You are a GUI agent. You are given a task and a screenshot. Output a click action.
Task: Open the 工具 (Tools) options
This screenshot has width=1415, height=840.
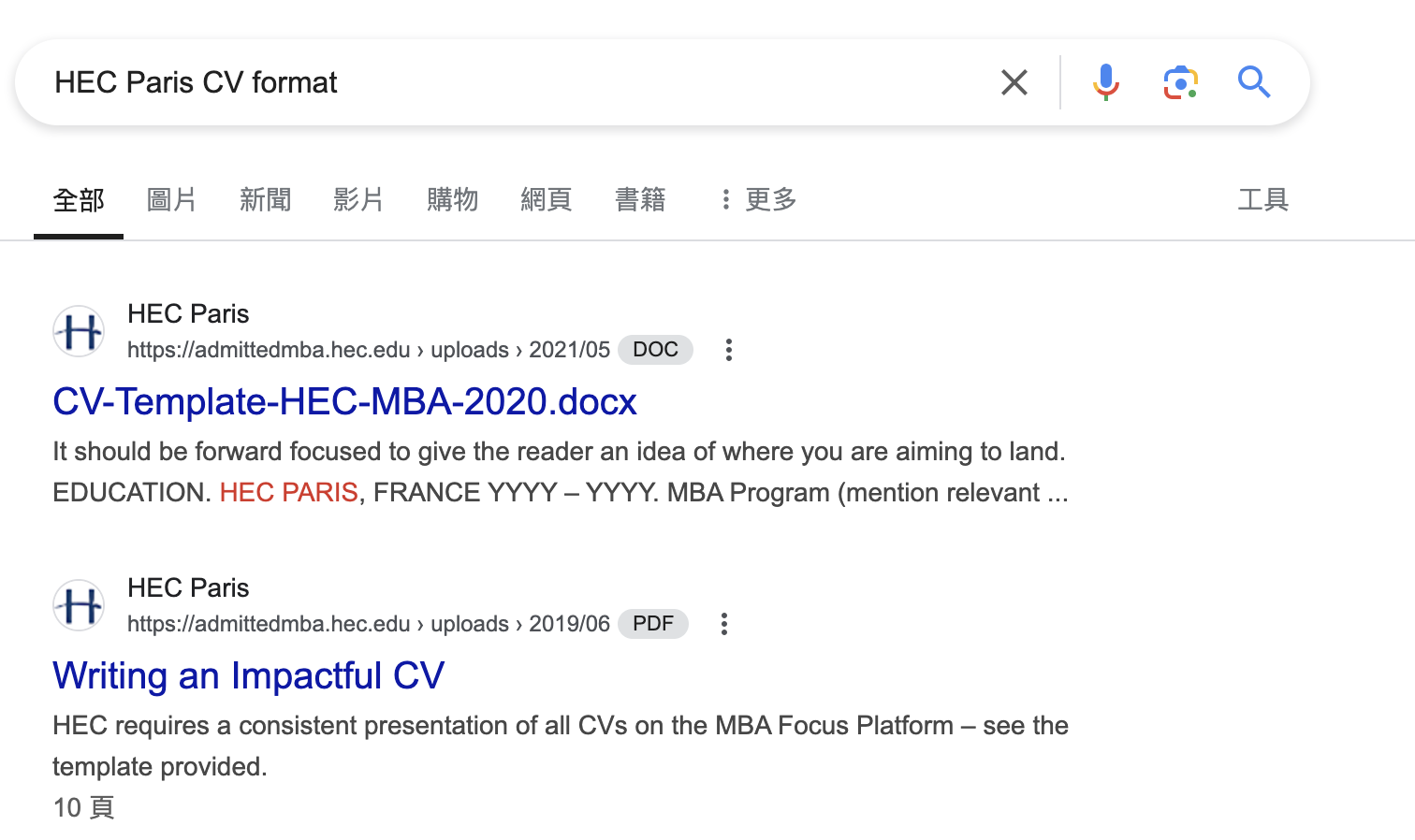click(1262, 199)
